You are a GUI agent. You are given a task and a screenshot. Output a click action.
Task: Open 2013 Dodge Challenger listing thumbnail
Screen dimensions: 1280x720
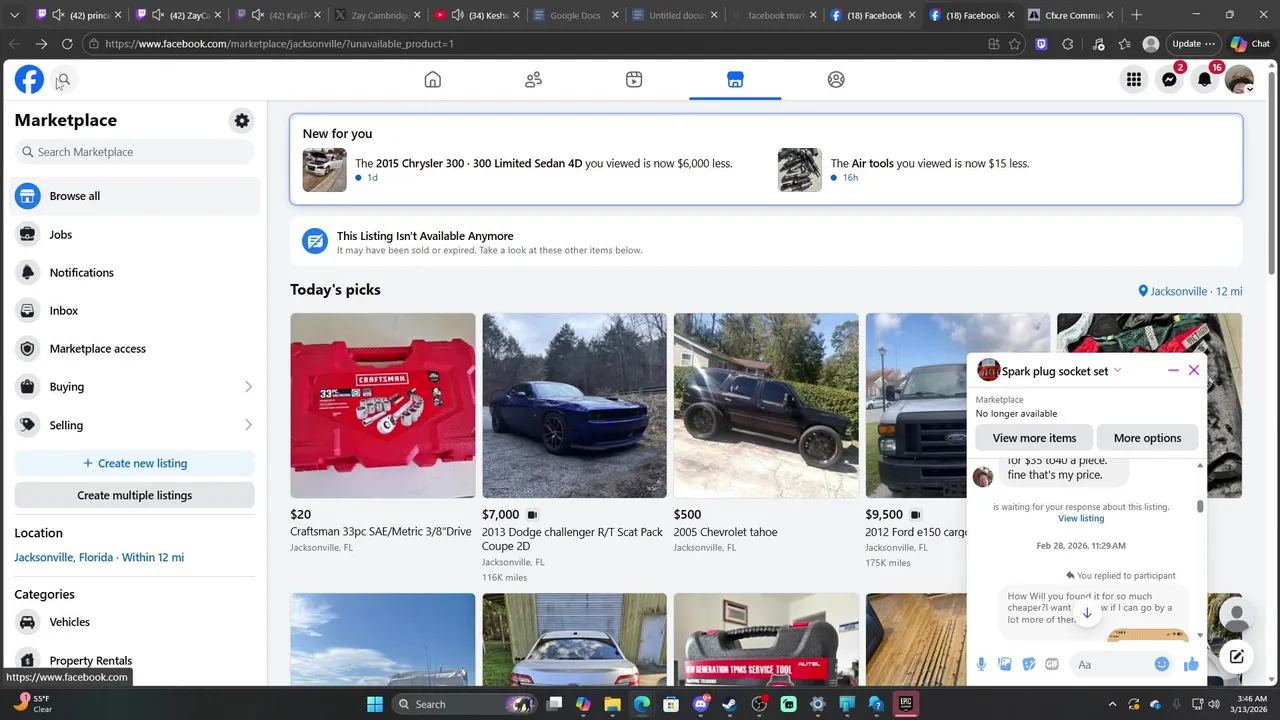[574, 405]
